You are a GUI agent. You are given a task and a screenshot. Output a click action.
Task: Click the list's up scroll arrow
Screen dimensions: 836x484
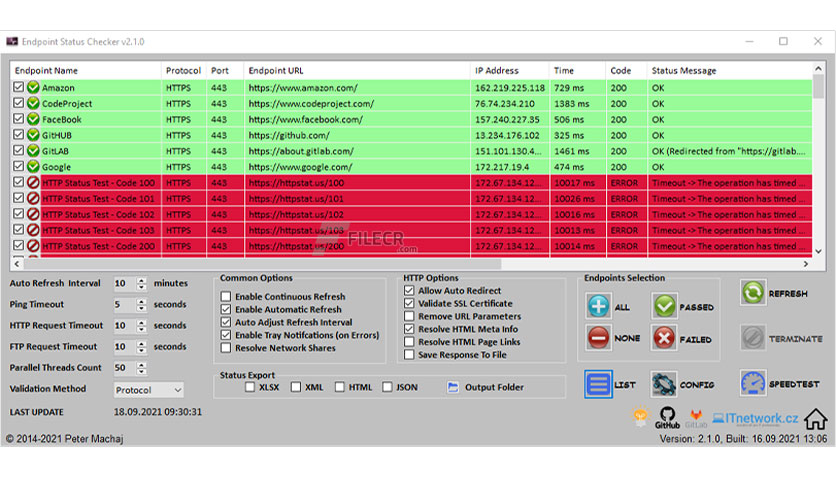[818, 68]
